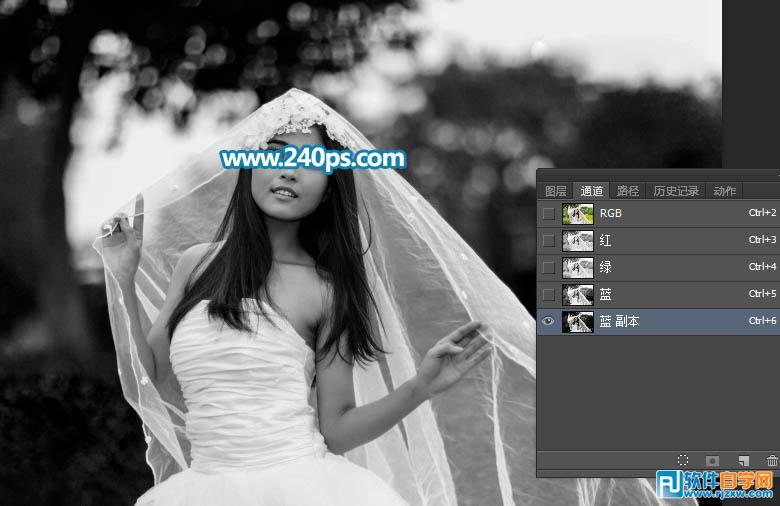This screenshot has height=506, width=780.
Task: Enable visibility of the 蓝 channel
Action: pyautogui.click(x=547, y=294)
